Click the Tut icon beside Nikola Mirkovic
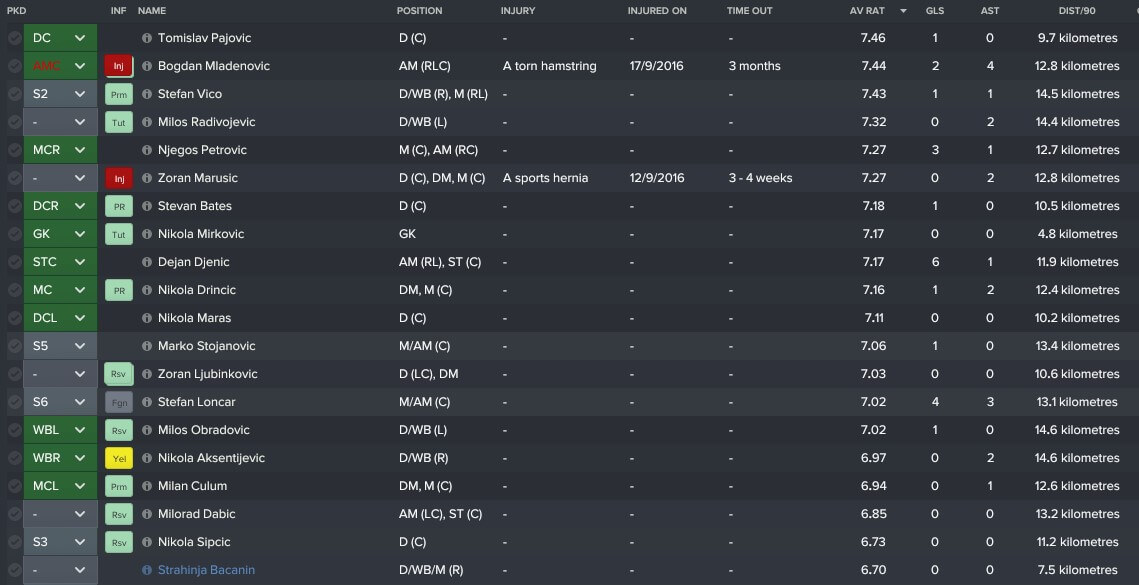This screenshot has width=1139, height=585. click(x=118, y=234)
